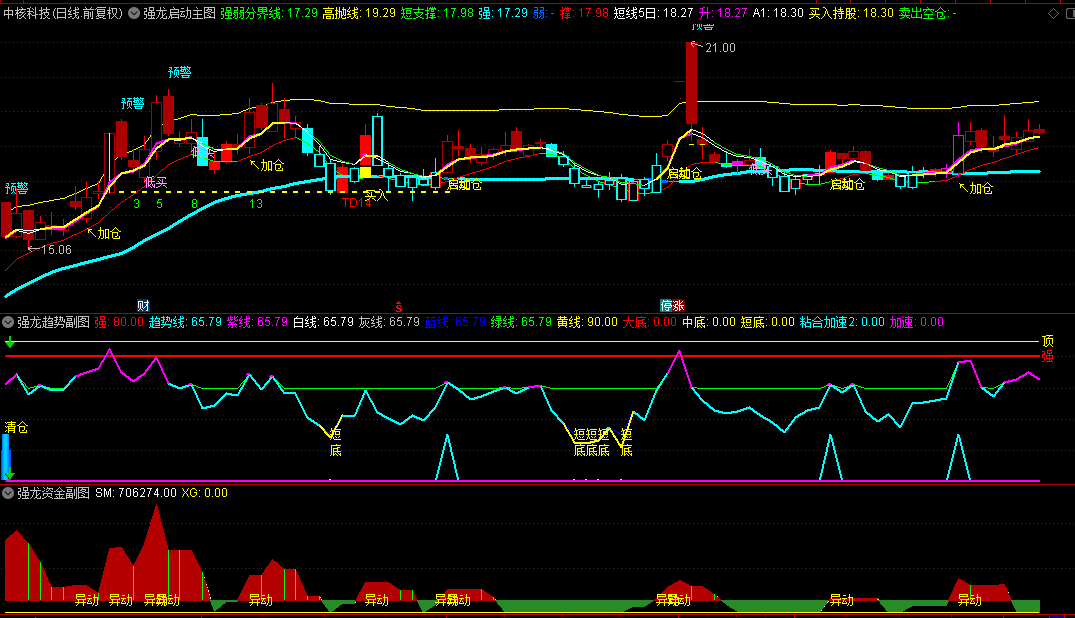This screenshot has height=618, width=1075.
Task: Select the 高抛线: 19.29 value
Action: pos(359,13)
